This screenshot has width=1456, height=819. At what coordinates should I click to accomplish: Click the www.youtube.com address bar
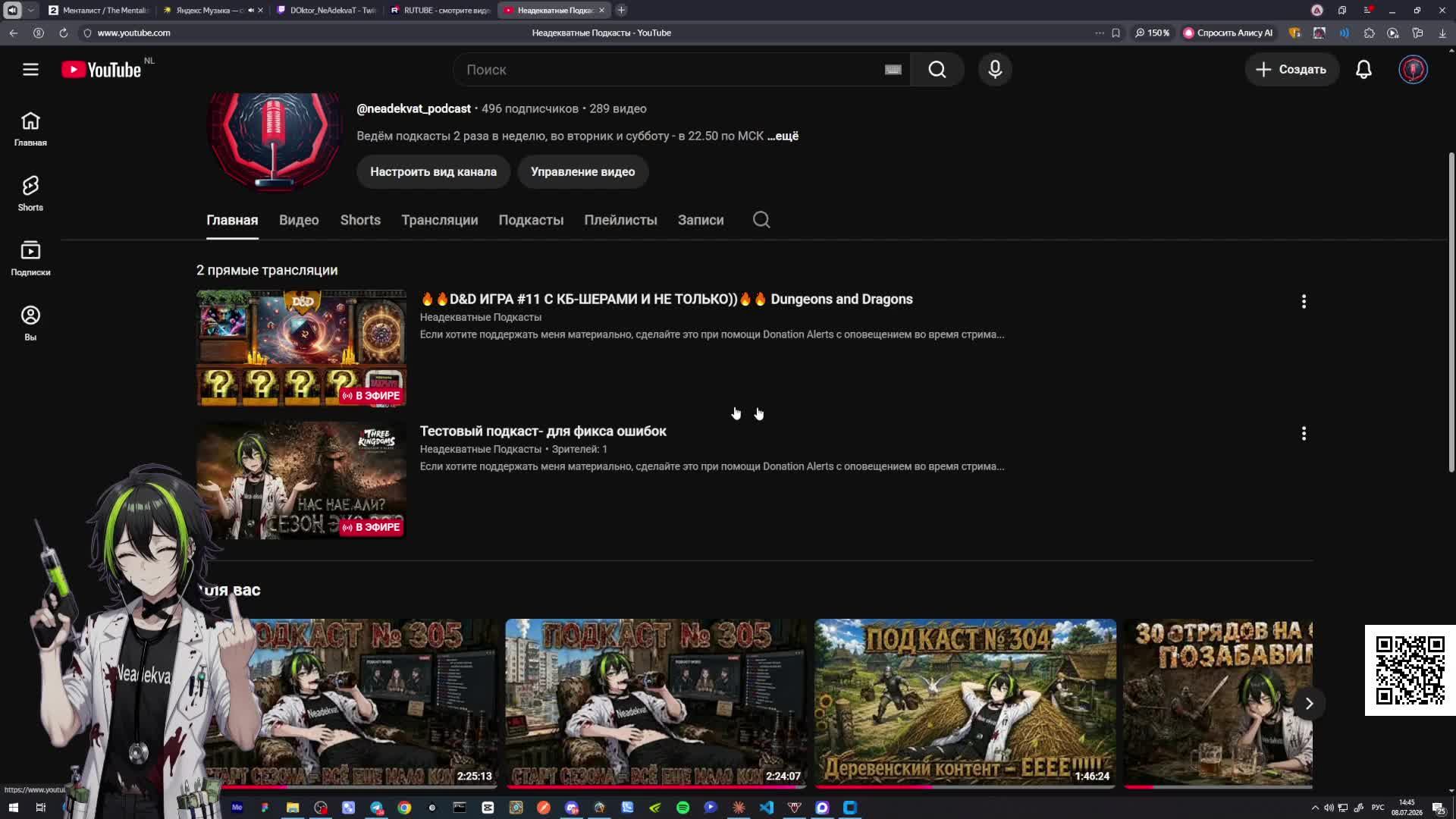point(134,33)
